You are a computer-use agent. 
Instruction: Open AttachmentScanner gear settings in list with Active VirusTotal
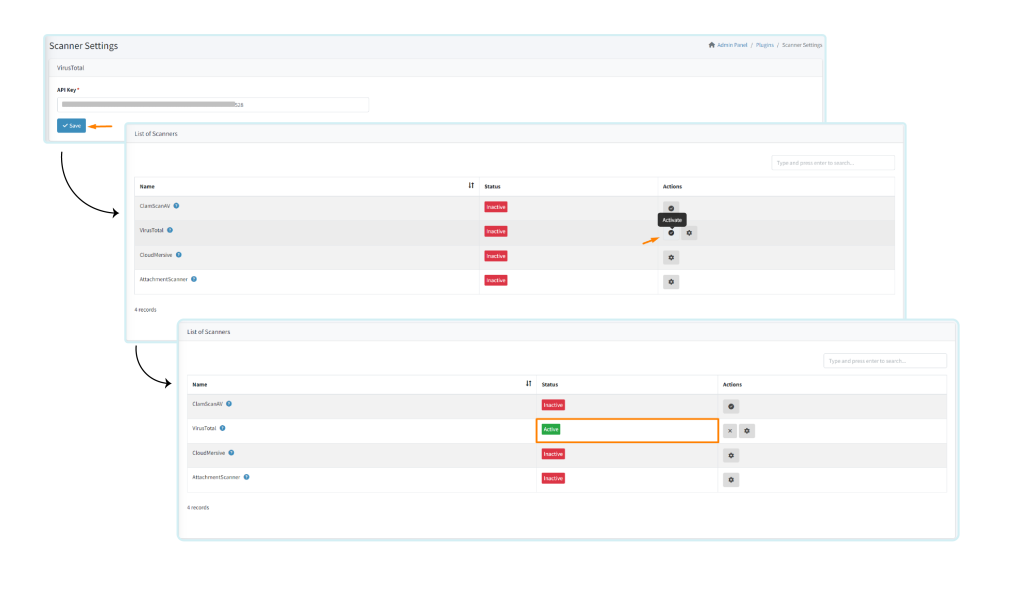[731, 480]
